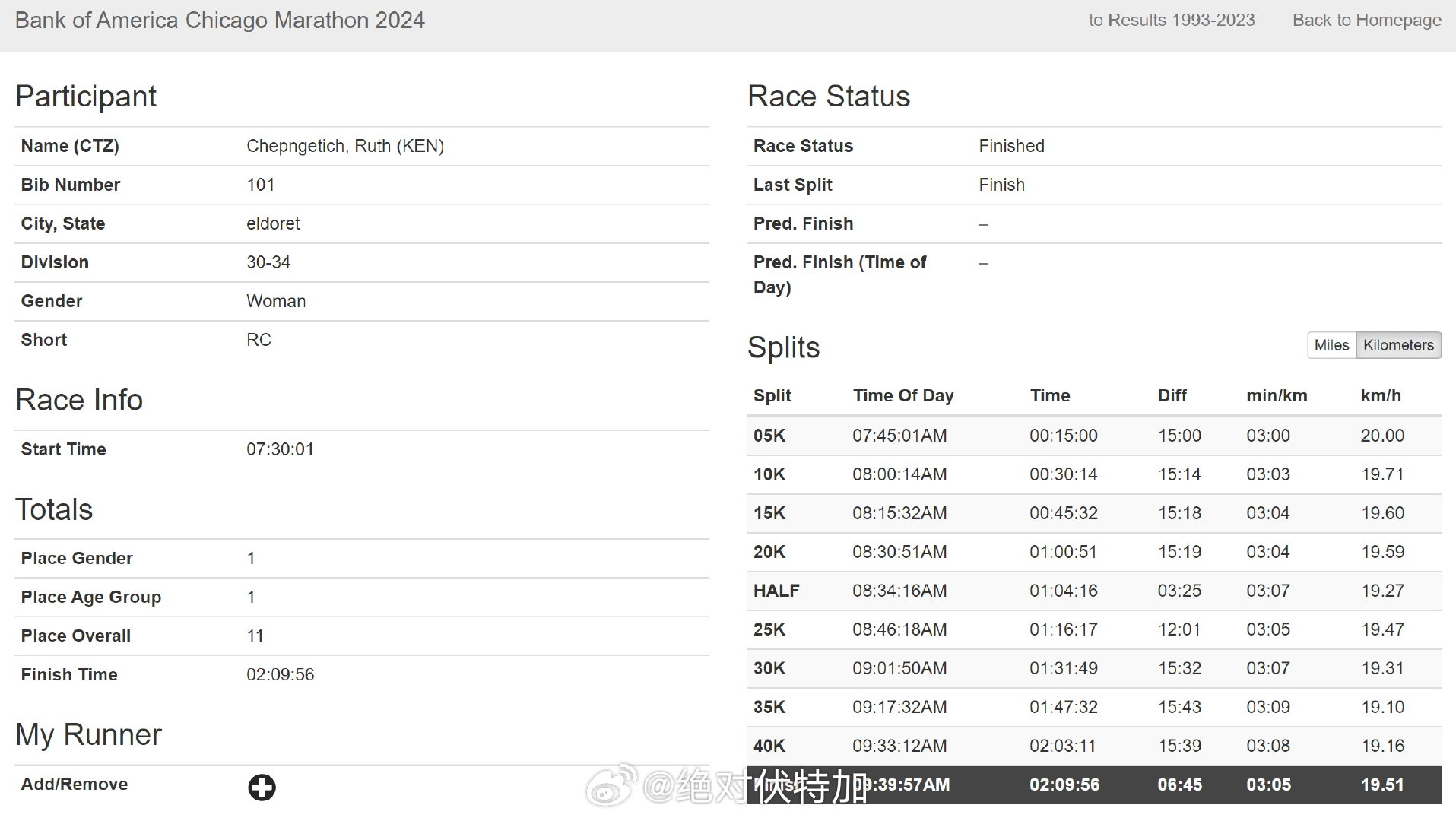
Task: Click 30K split time 01:31:49
Action: [x=1064, y=668]
